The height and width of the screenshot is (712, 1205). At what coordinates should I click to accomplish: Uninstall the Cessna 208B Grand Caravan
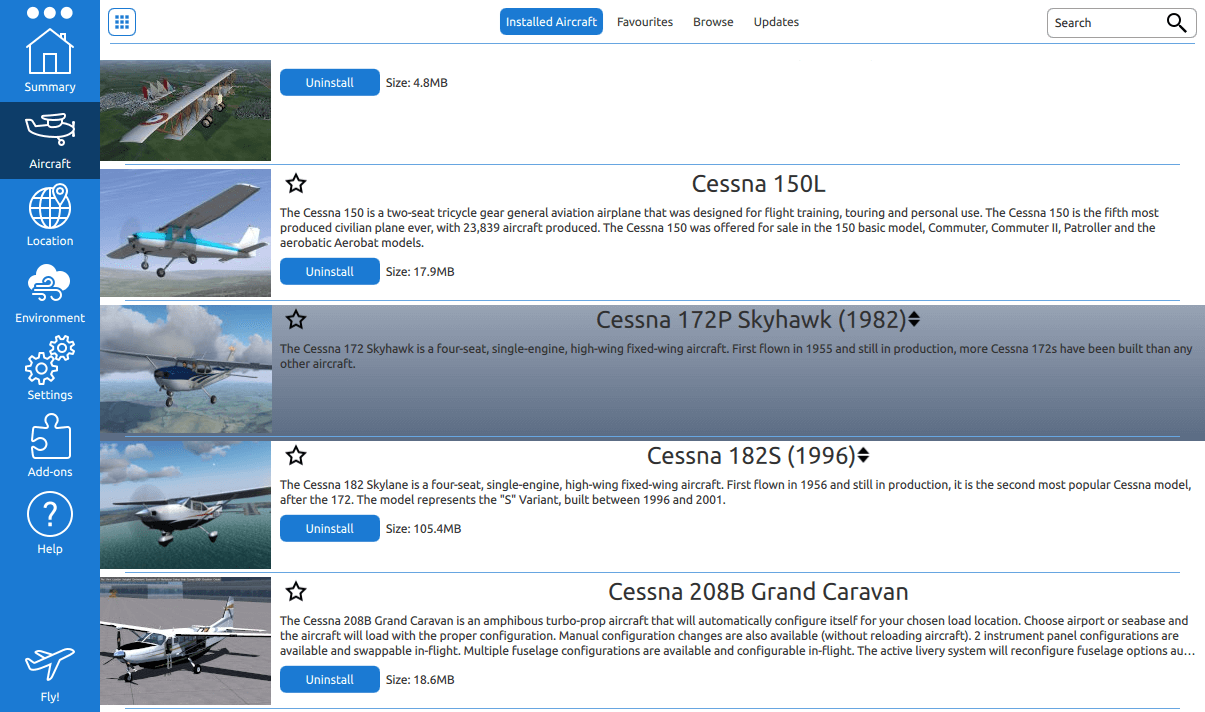(x=330, y=680)
